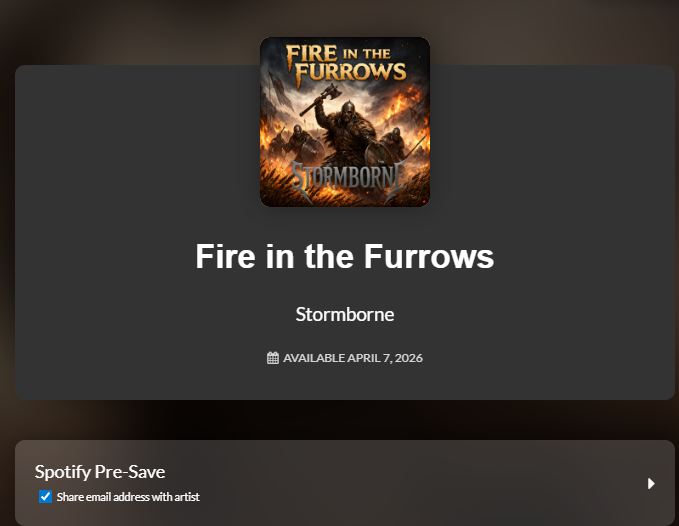
Task: Select the Spotify Pre-Save heading text
Action: pyautogui.click(x=100, y=471)
